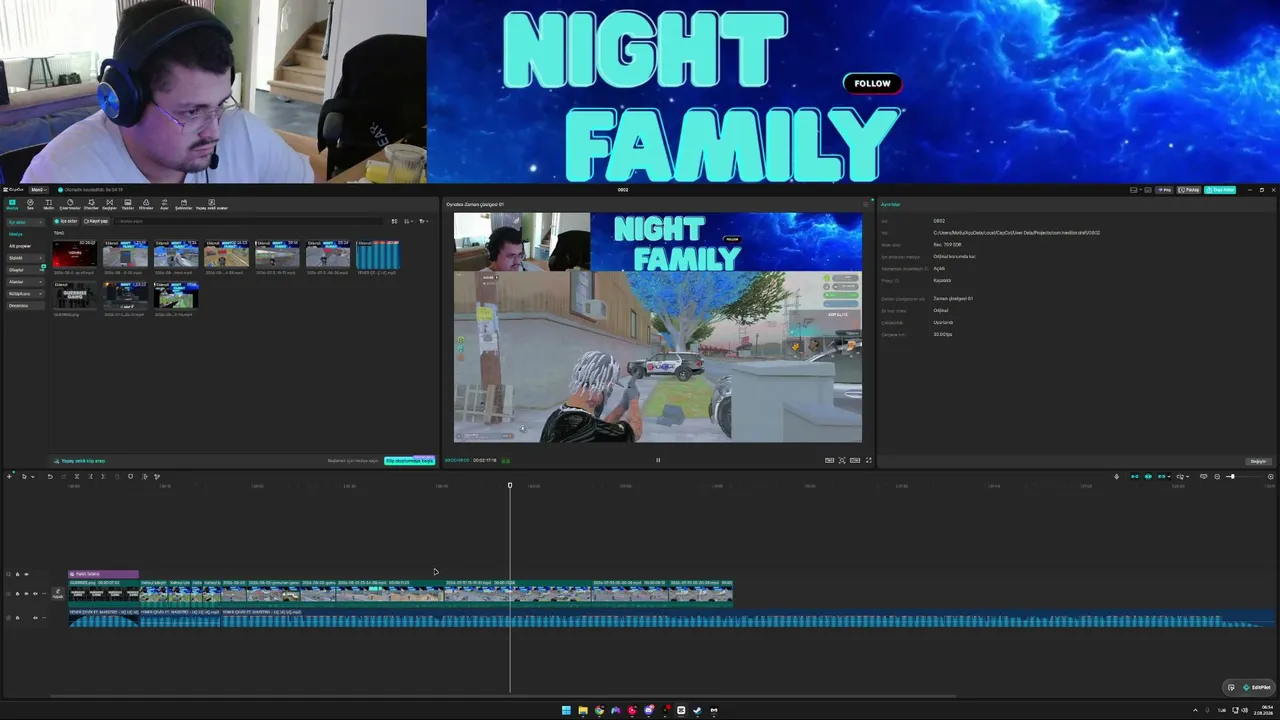Click the Değiştir button in details panel
Screen dimensions: 1280x720
(1259, 461)
